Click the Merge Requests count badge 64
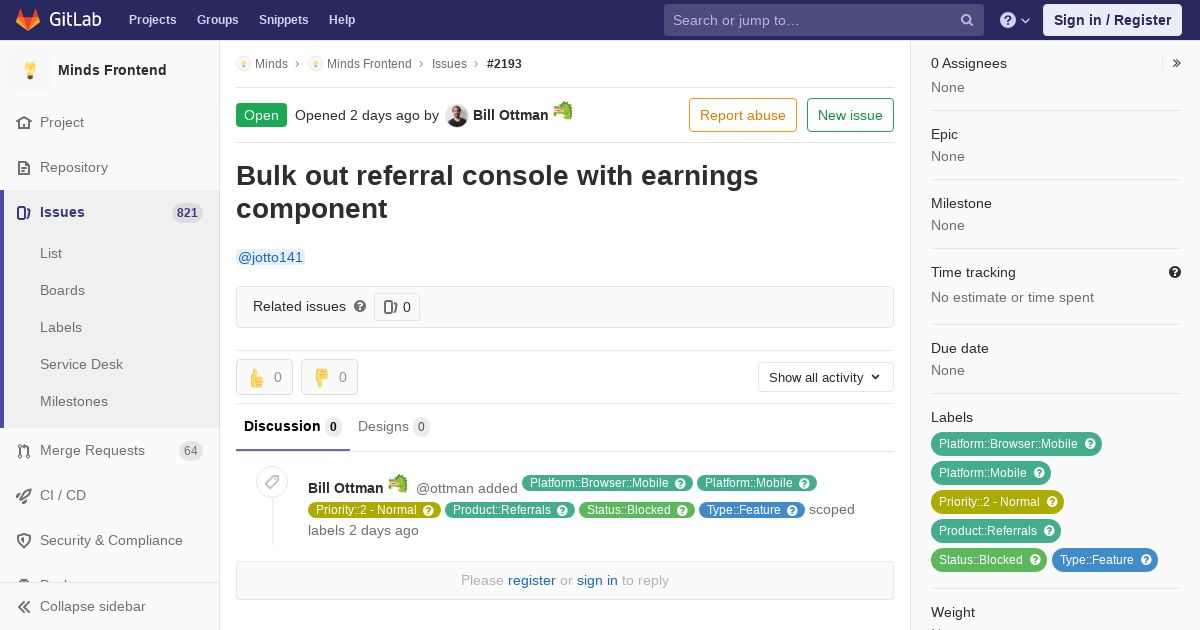 coord(191,450)
